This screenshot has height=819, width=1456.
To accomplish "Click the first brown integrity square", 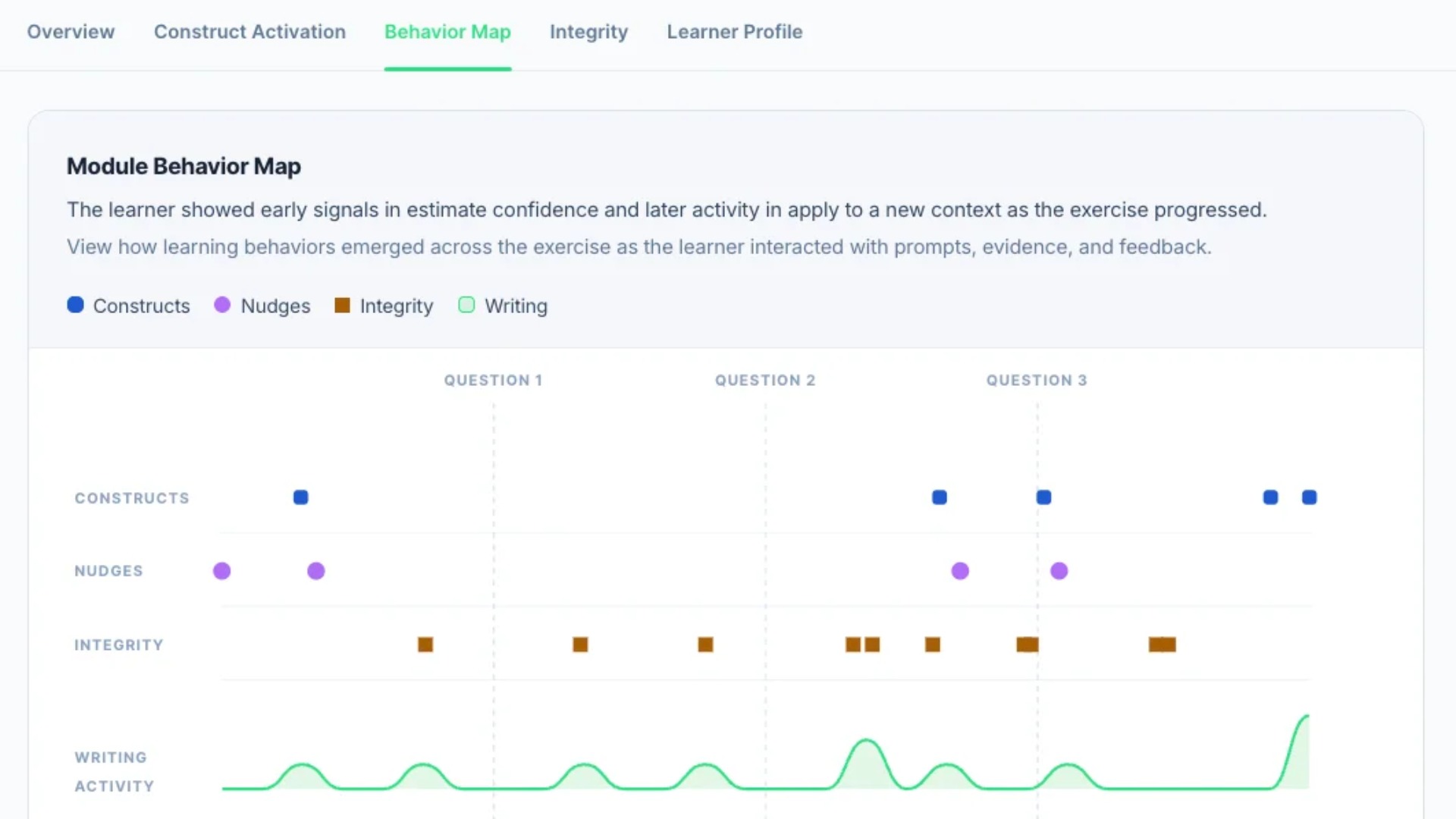I will click(425, 645).
